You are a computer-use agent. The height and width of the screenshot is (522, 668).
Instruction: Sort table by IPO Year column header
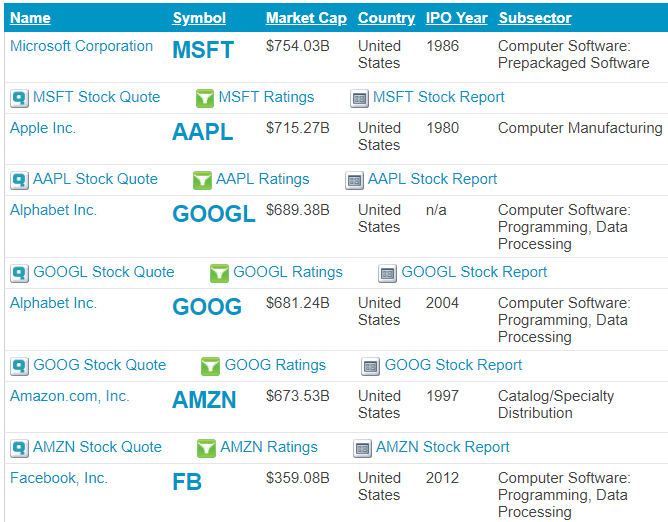(x=457, y=18)
